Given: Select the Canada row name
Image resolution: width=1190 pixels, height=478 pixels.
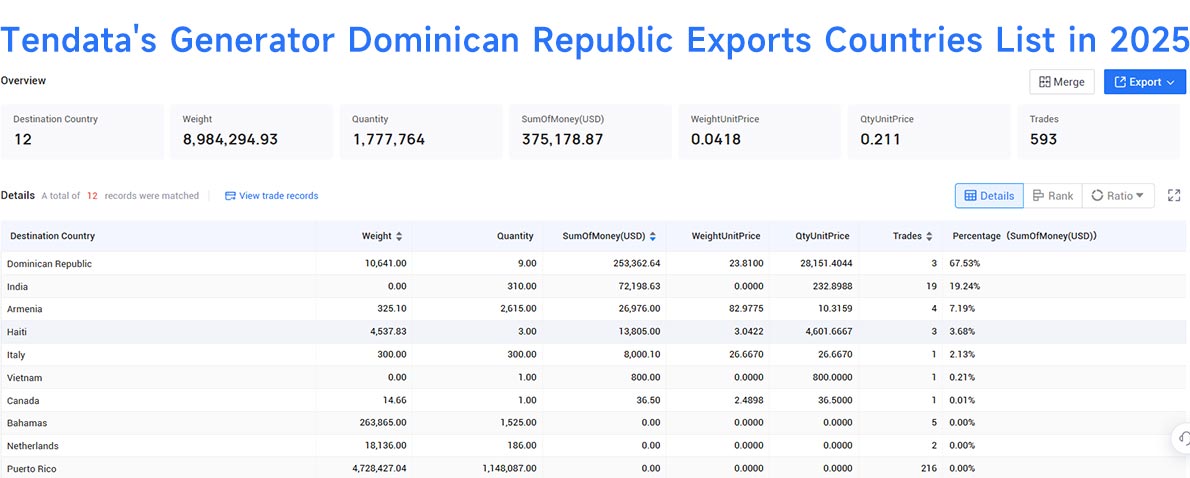Looking at the screenshot, I should [23, 401].
